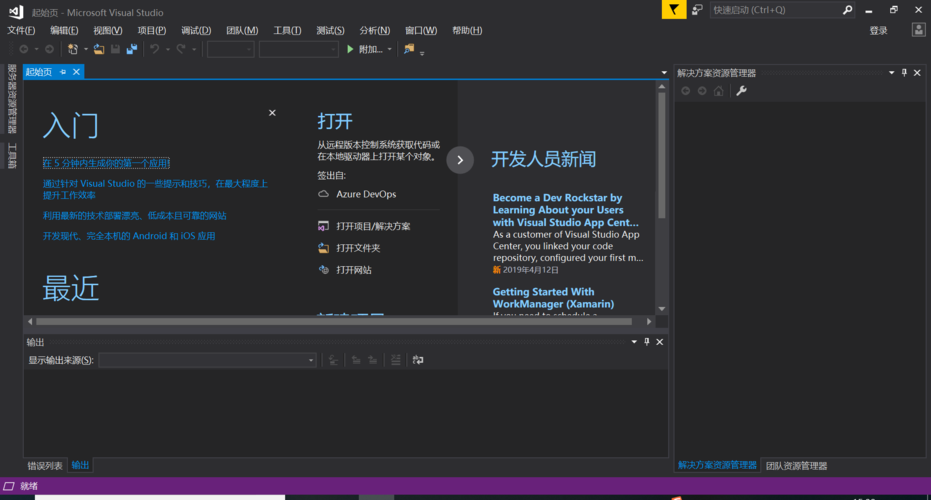Image resolution: width=931 pixels, height=500 pixels.
Task: Click the Solution Explorer home icon
Action: (x=718, y=91)
